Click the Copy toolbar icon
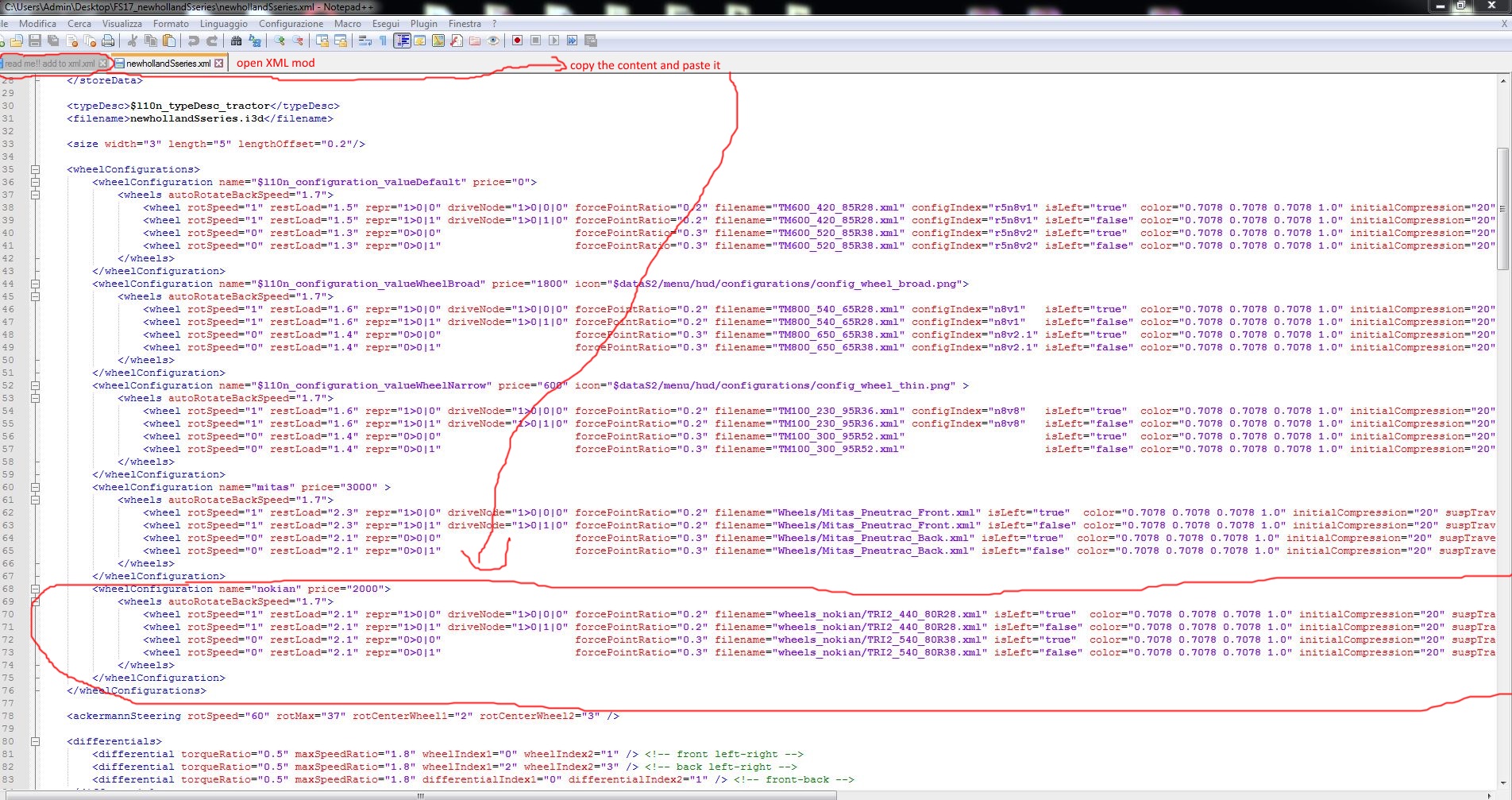1512x800 pixels. point(151,41)
